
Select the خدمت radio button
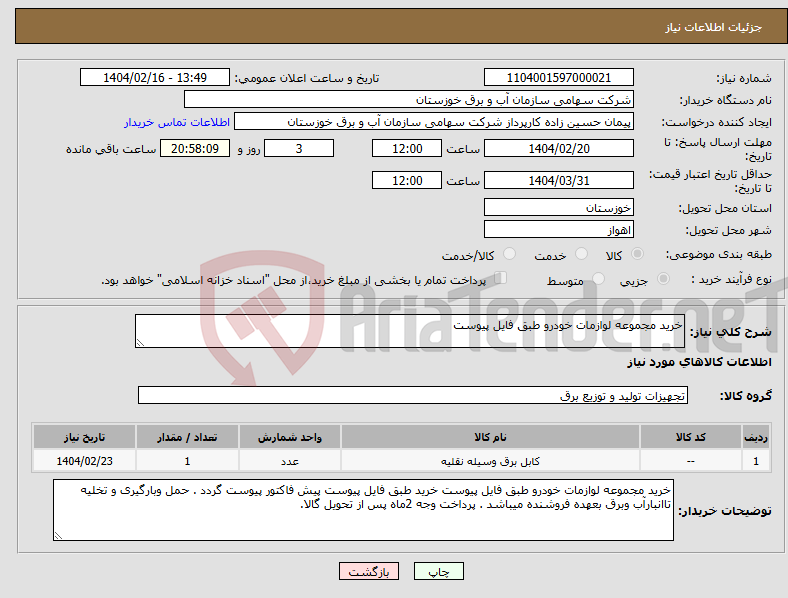click(581, 254)
